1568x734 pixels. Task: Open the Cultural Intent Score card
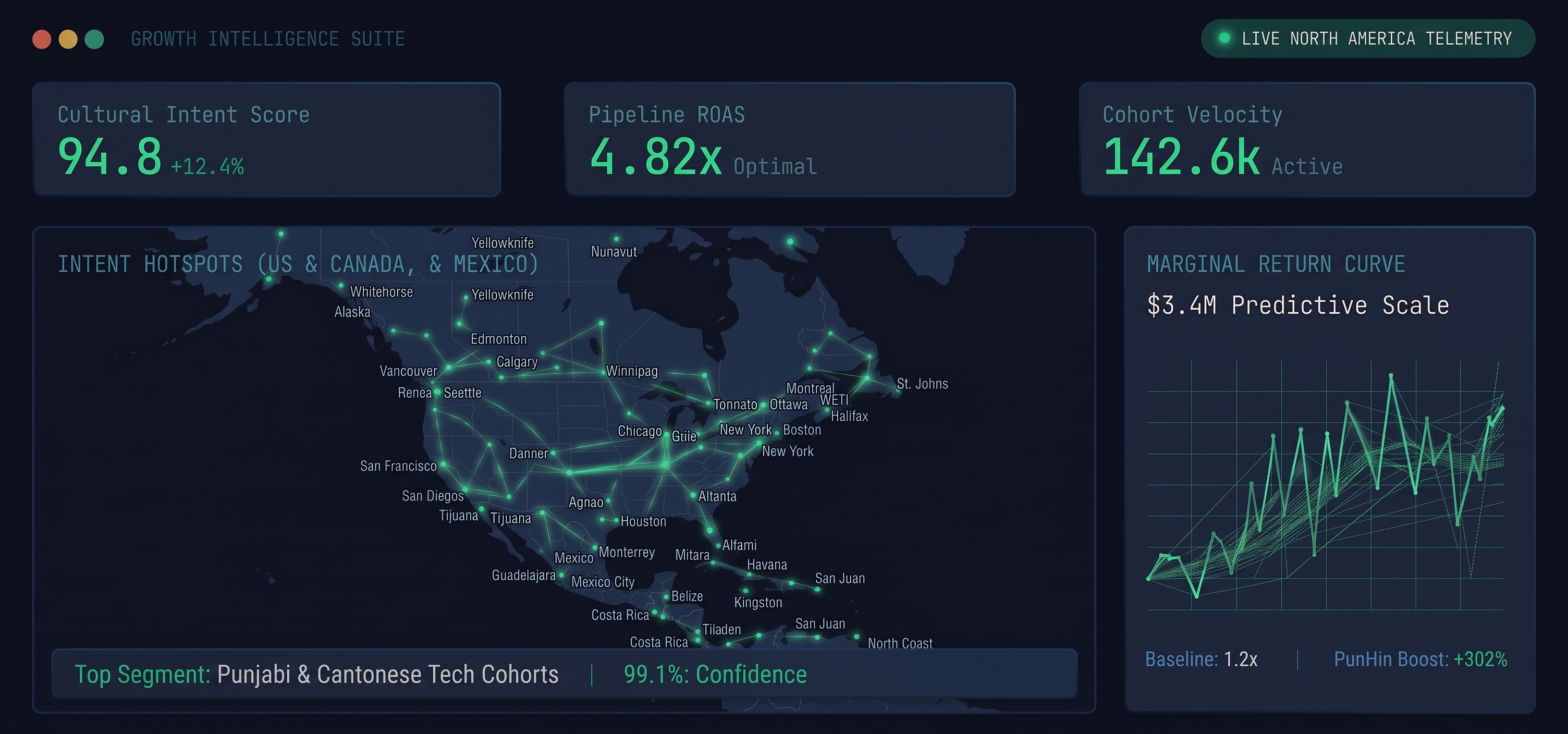coord(266,139)
